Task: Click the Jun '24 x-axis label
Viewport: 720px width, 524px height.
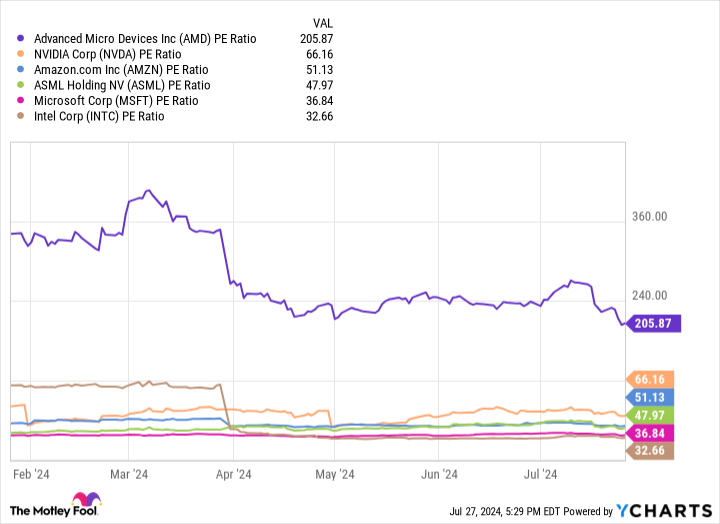Action: pos(439,474)
